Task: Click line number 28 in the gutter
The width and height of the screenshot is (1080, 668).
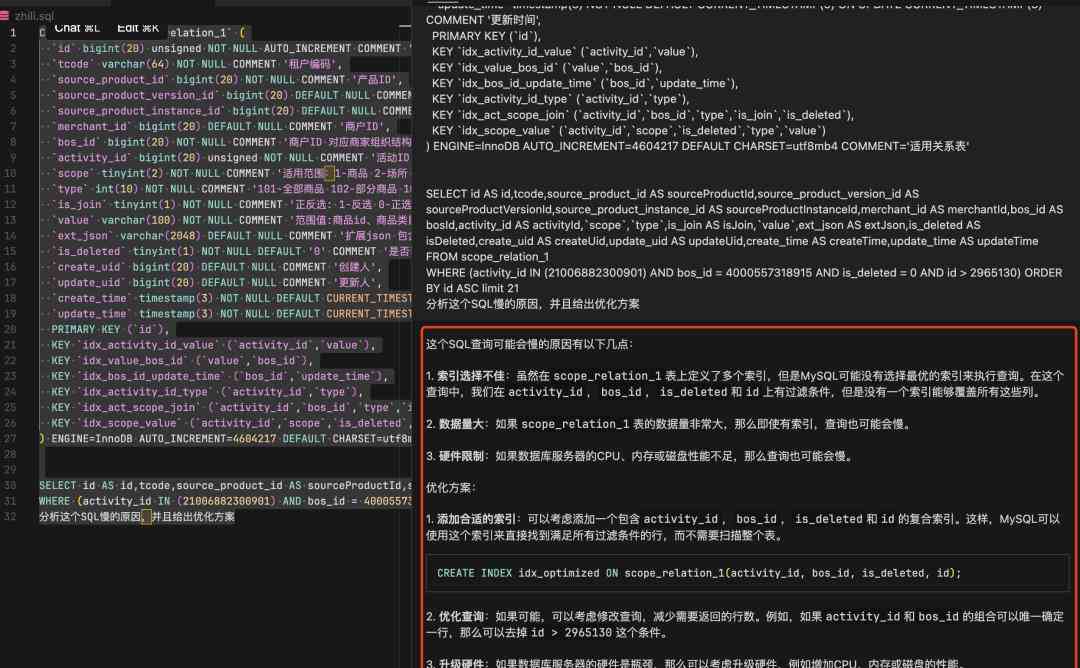Action: 10,455
